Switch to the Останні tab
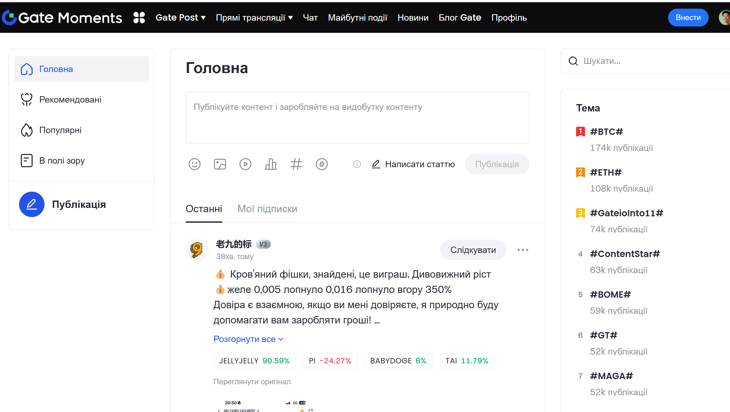Viewport: 730px width, 412px height. 204,209
